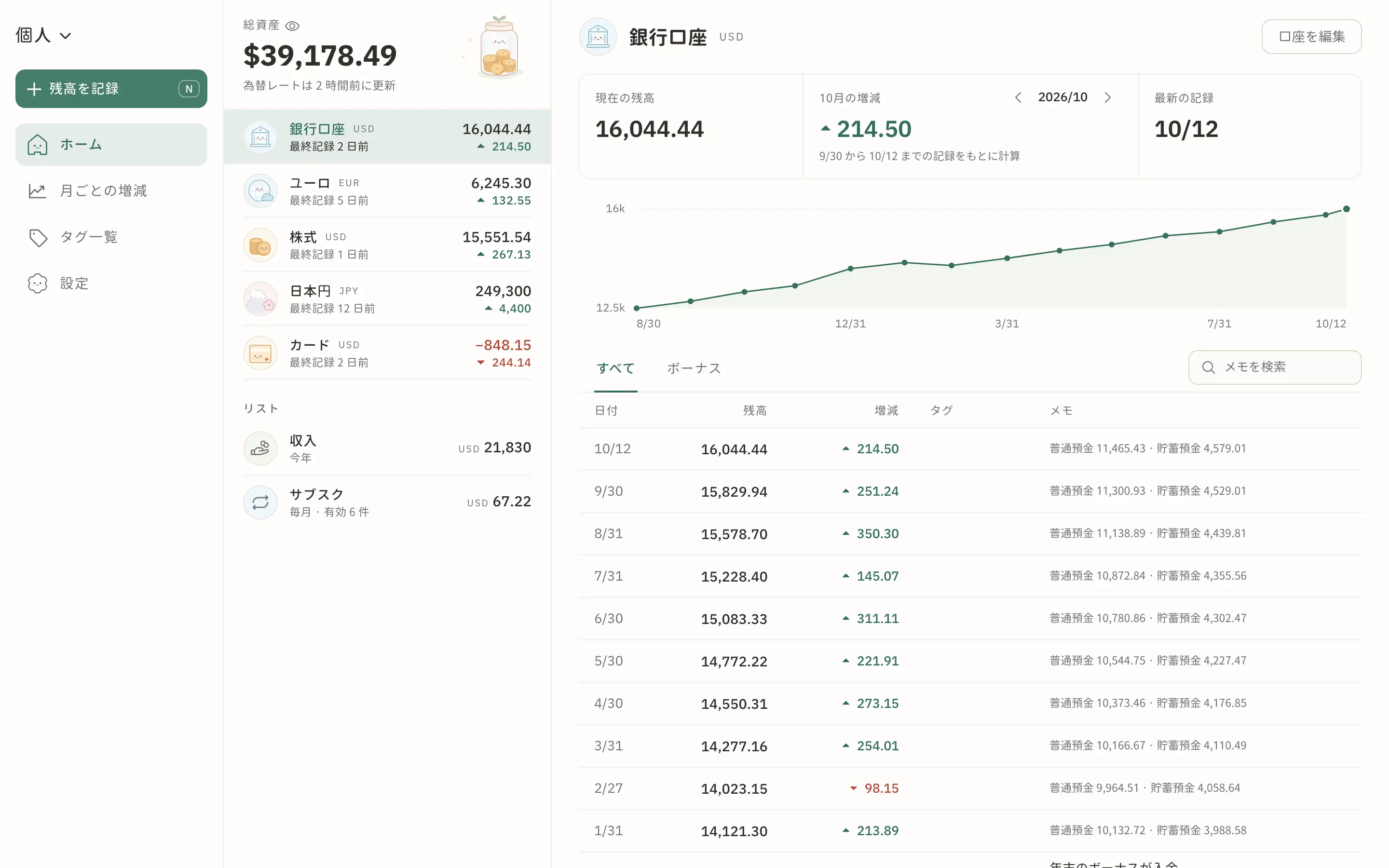Go to next month after 2026/10
The height and width of the screenshot is (868, 1389).
click(1108, 97)
